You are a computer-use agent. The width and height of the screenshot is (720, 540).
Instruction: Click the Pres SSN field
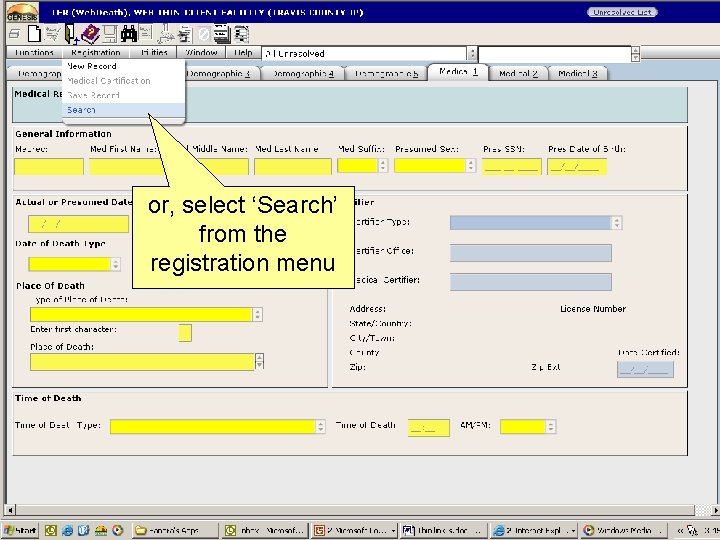pyautogui.click(x=512, y=166)
